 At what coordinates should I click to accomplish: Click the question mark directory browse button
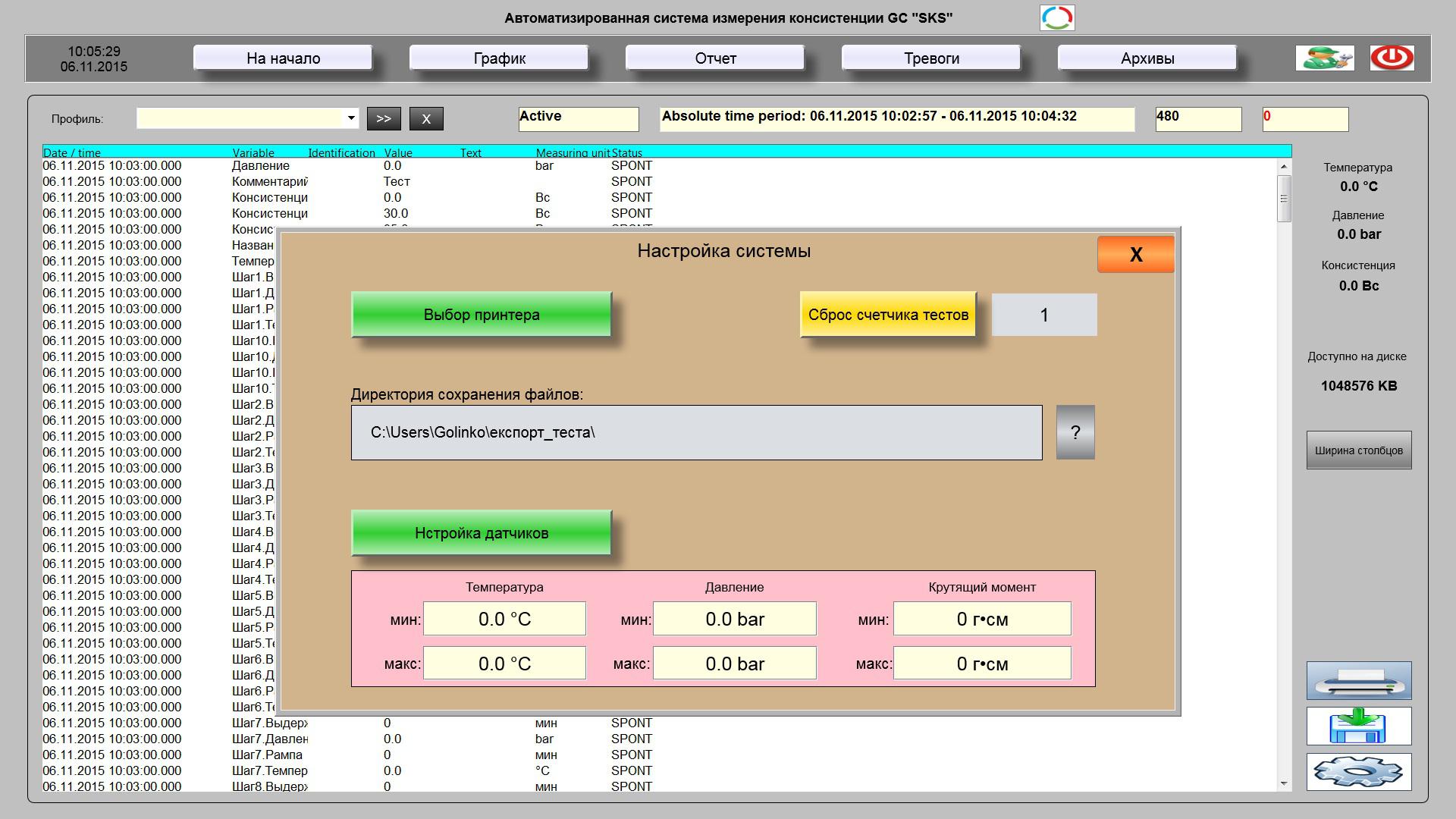(1075, 432)
